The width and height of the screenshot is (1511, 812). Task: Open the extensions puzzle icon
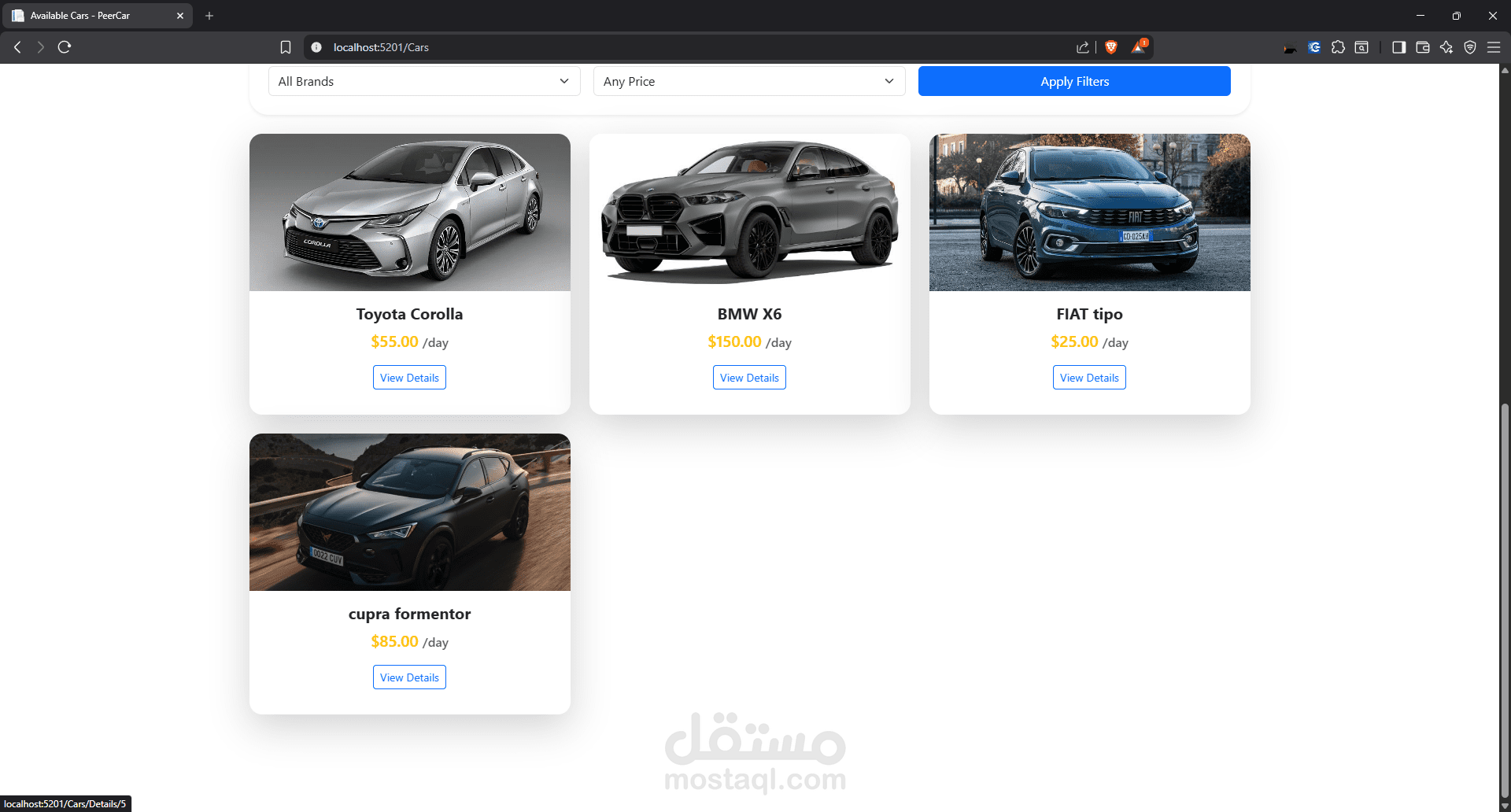(1338, 47)
